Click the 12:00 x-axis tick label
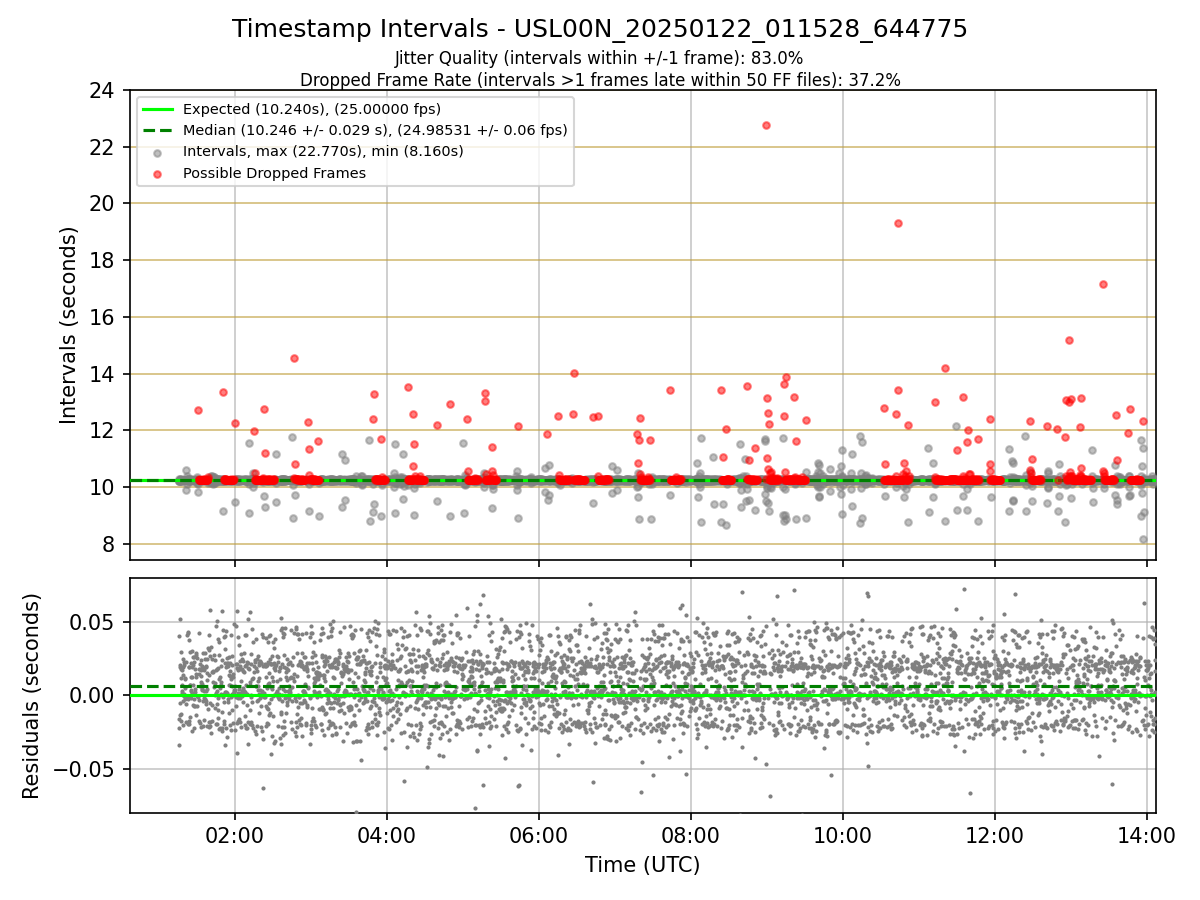 (995, 835)
